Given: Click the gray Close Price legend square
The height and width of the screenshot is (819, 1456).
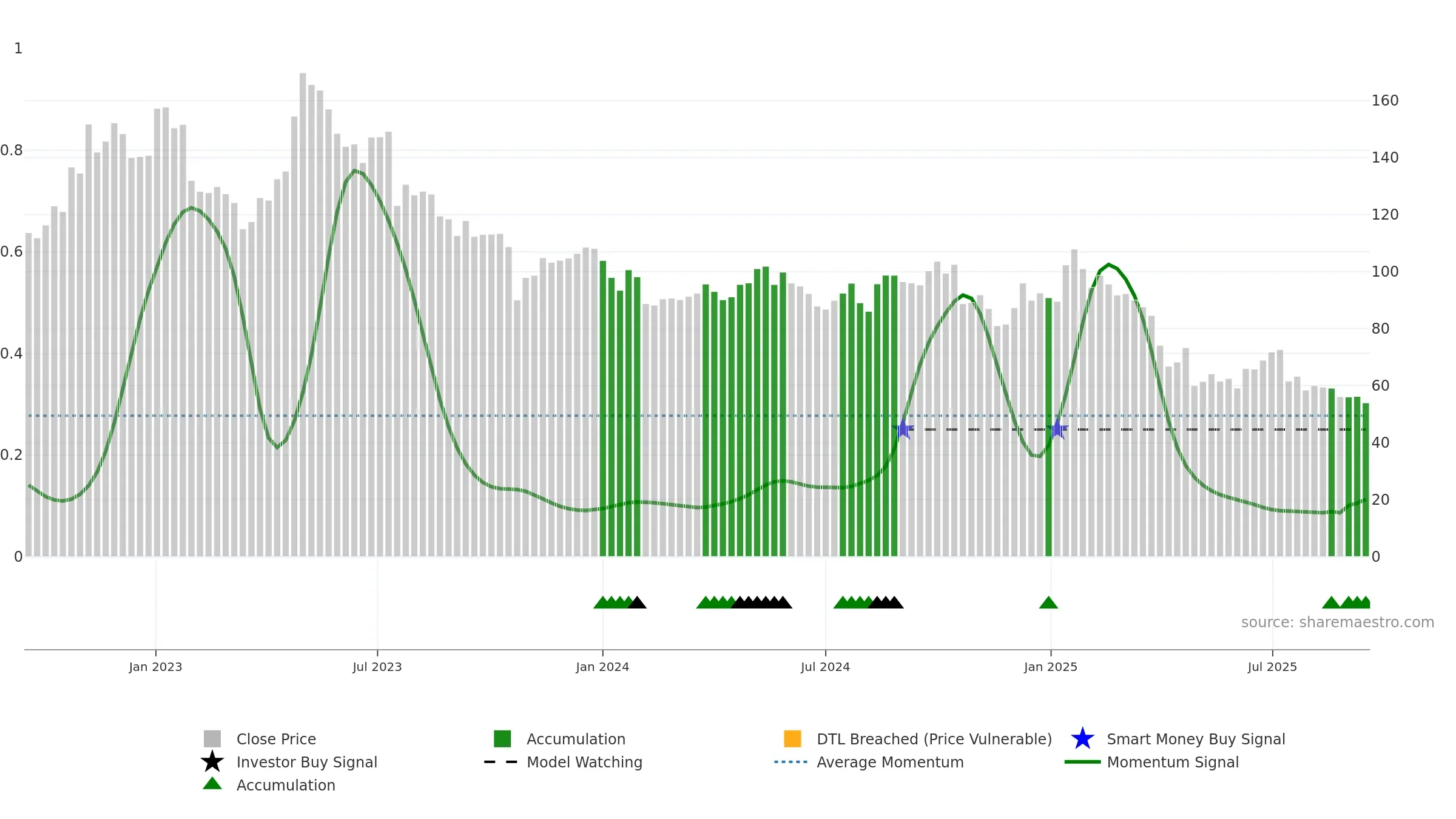Looking at the screenshot, I should coord(212,738).
